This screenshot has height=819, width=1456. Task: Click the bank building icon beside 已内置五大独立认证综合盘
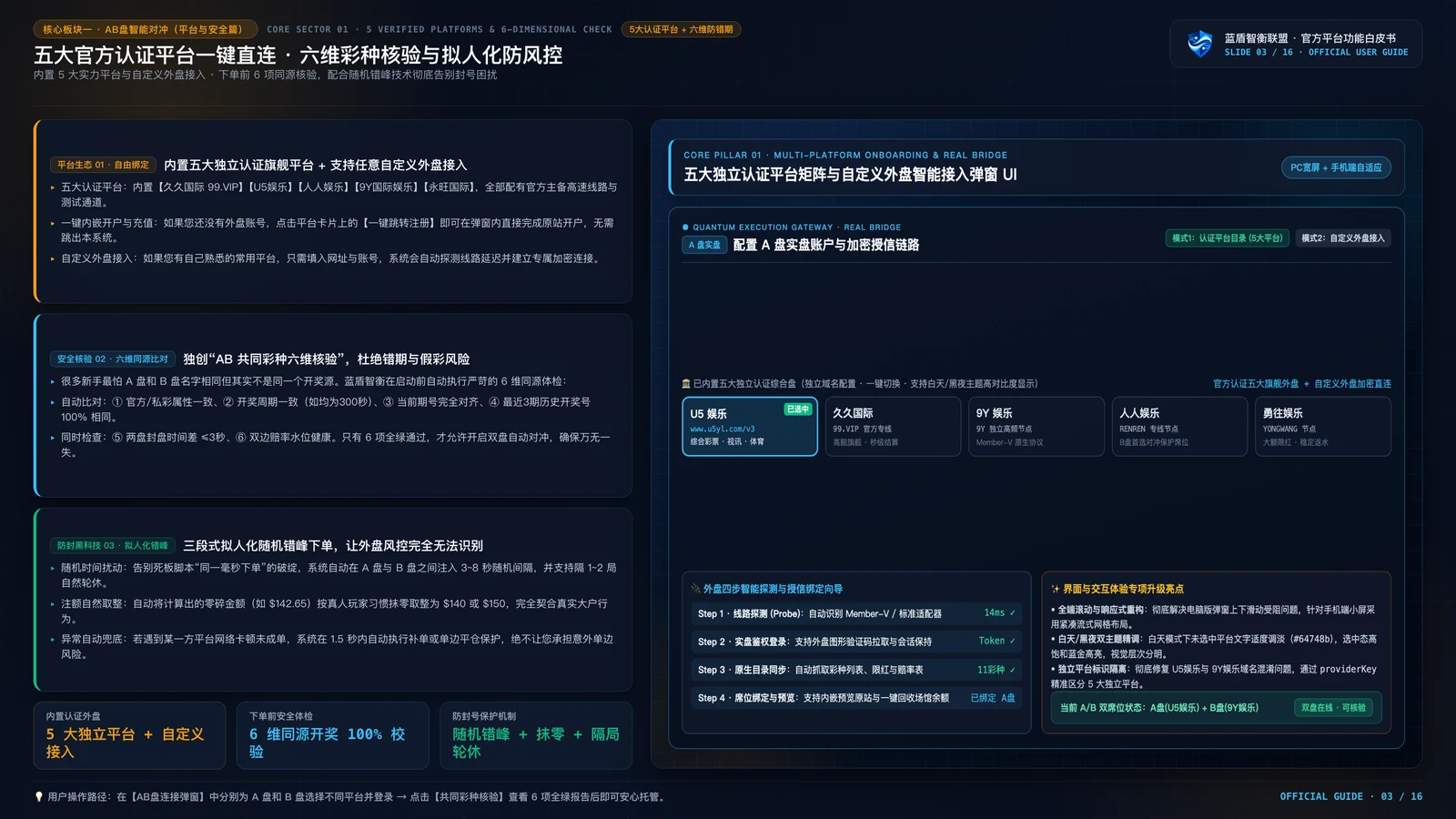pyautogui.click(x=686, y=384)
